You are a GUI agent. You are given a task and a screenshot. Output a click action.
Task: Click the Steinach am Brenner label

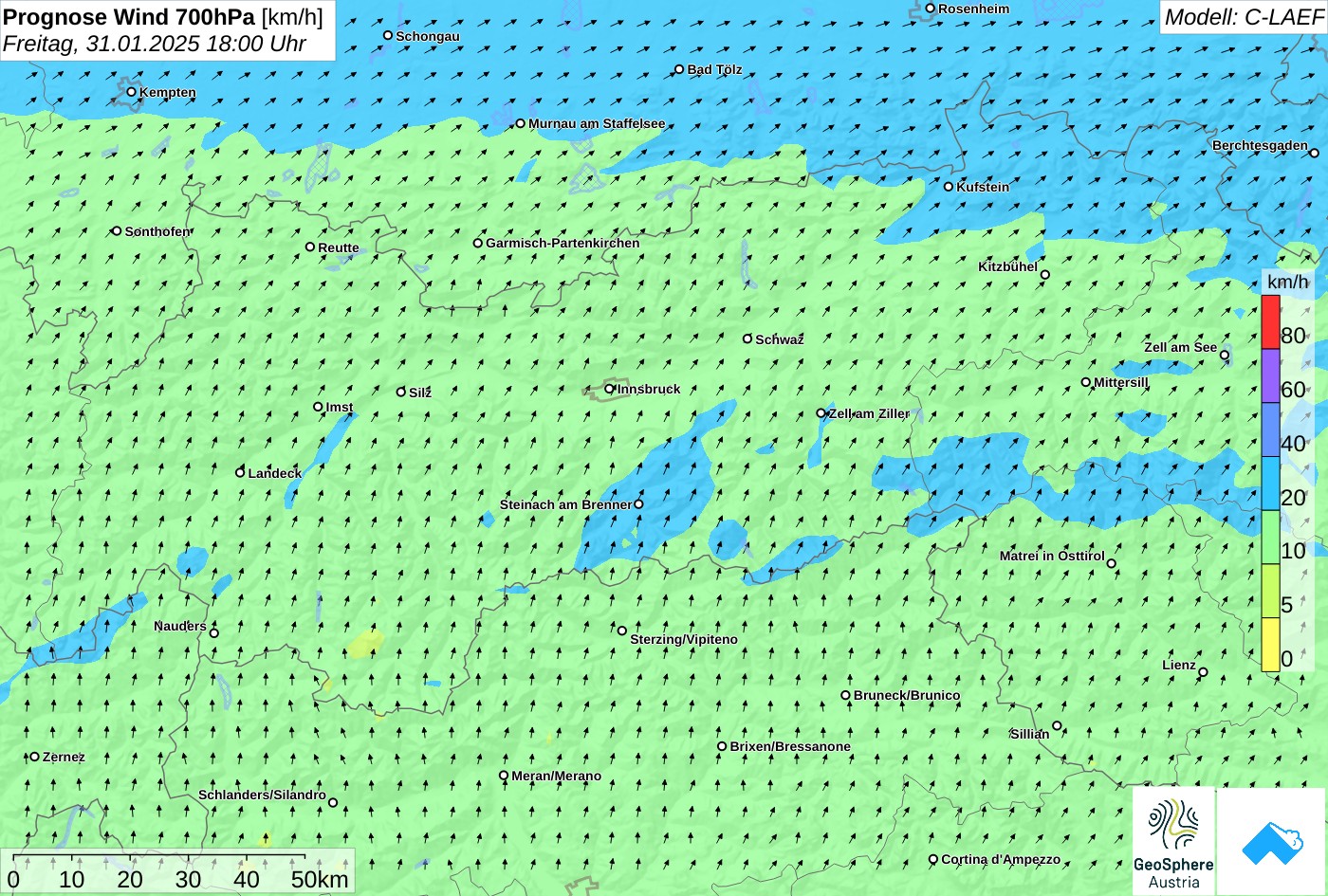565,505
